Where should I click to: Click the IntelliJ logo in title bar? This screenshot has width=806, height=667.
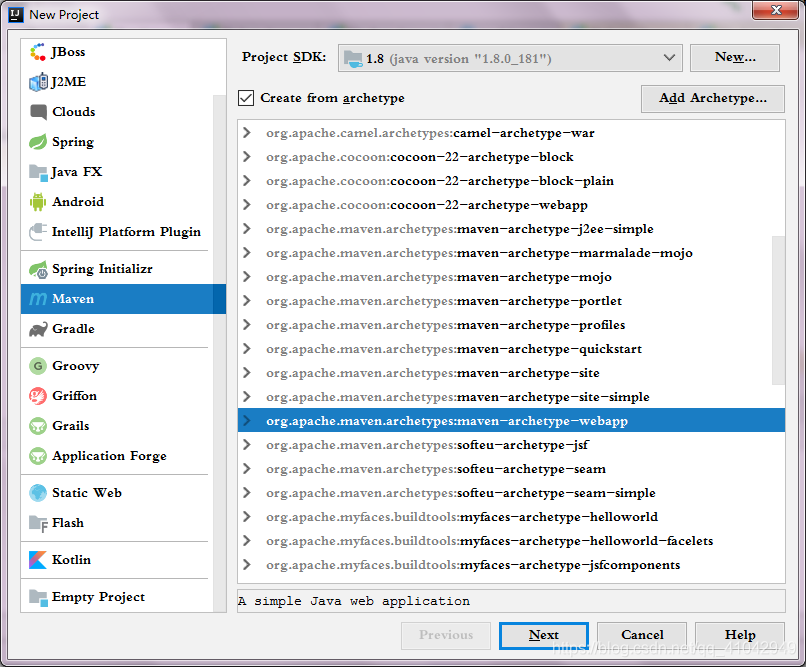(x=16, y=14)
